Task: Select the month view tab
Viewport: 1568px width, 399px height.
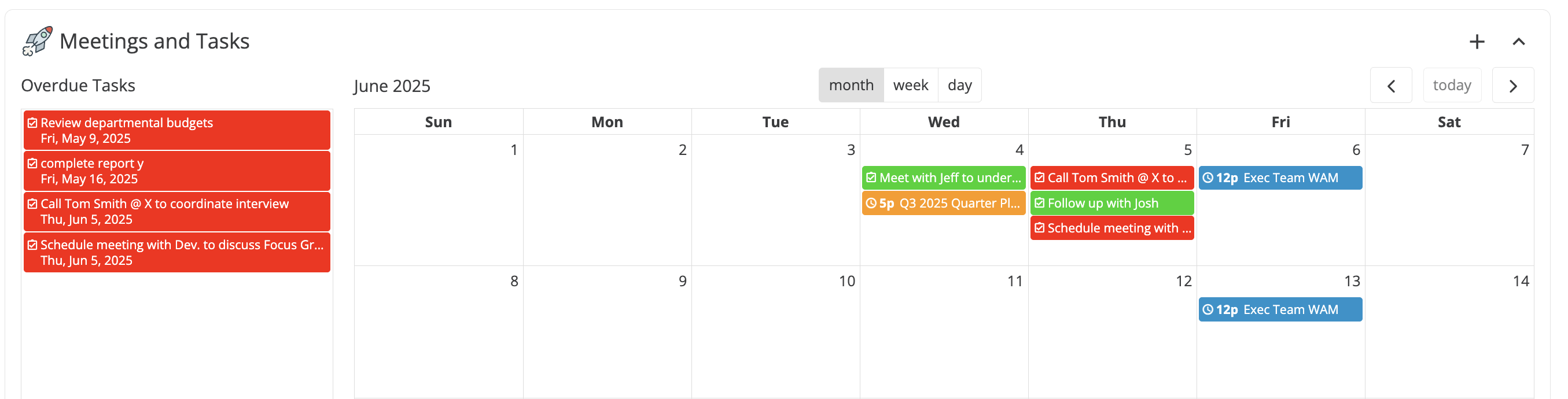Action: [x=851, y=85]
